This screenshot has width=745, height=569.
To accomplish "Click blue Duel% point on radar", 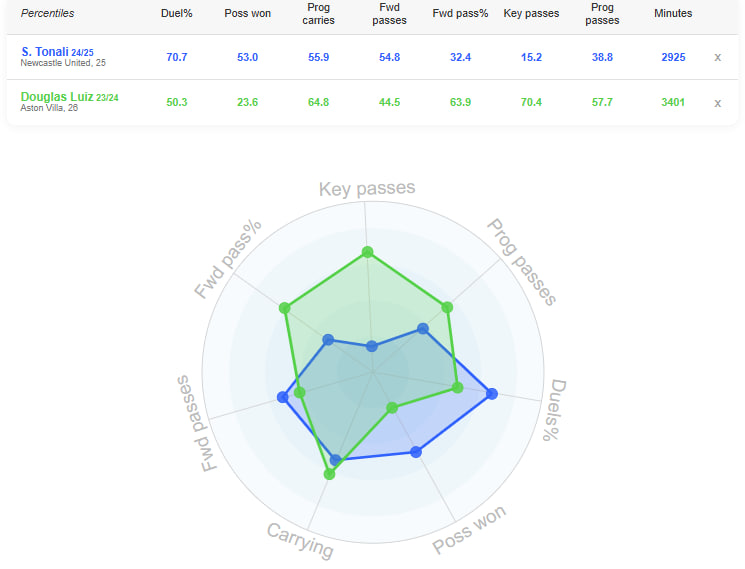I will point(491,394).
